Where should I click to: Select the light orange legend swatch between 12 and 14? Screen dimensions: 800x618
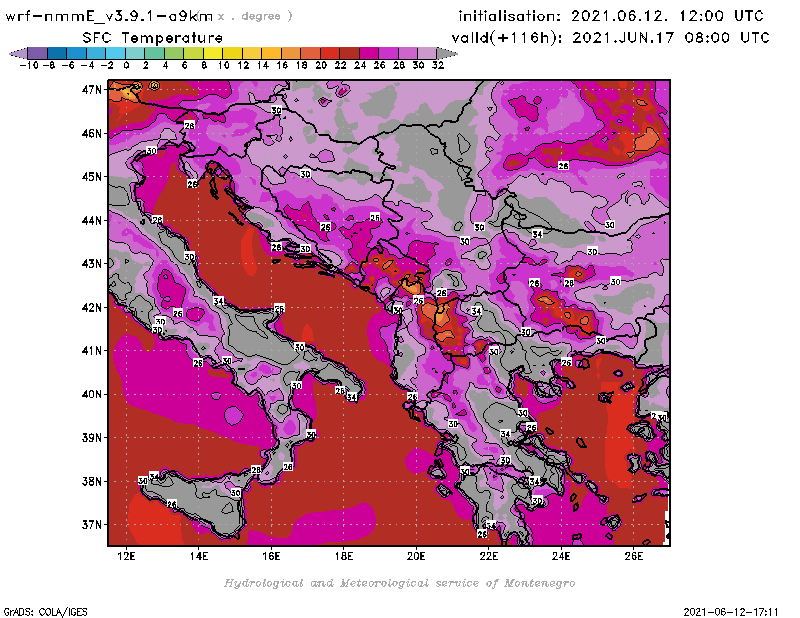pyautogui.click(x=252, y=53)
